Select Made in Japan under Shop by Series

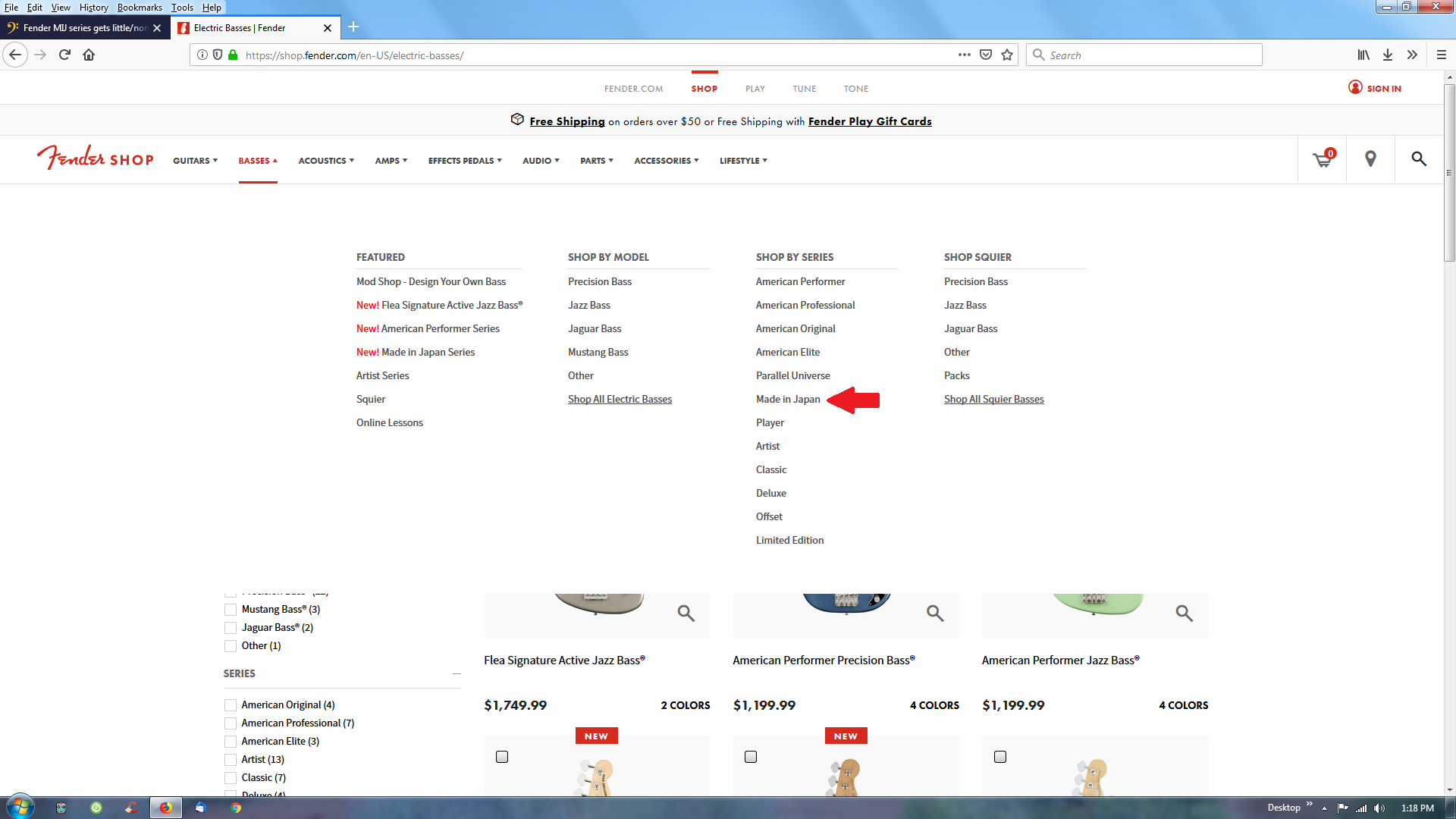pyautogui.click(x=788, y=399)
